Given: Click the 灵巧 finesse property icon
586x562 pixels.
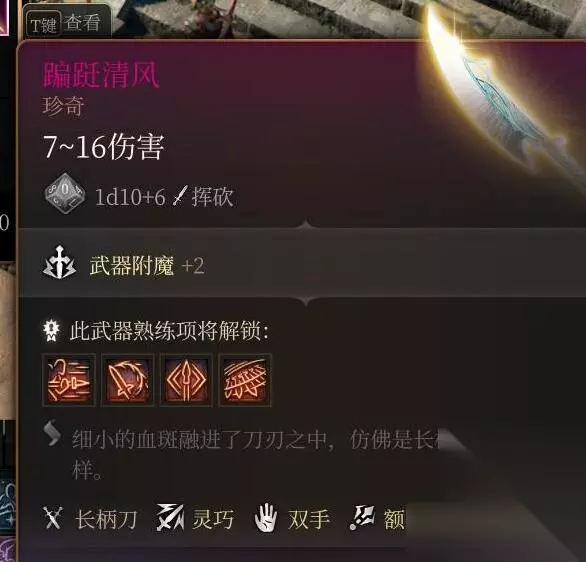Looking at the screenshot, I should point(170,518).
